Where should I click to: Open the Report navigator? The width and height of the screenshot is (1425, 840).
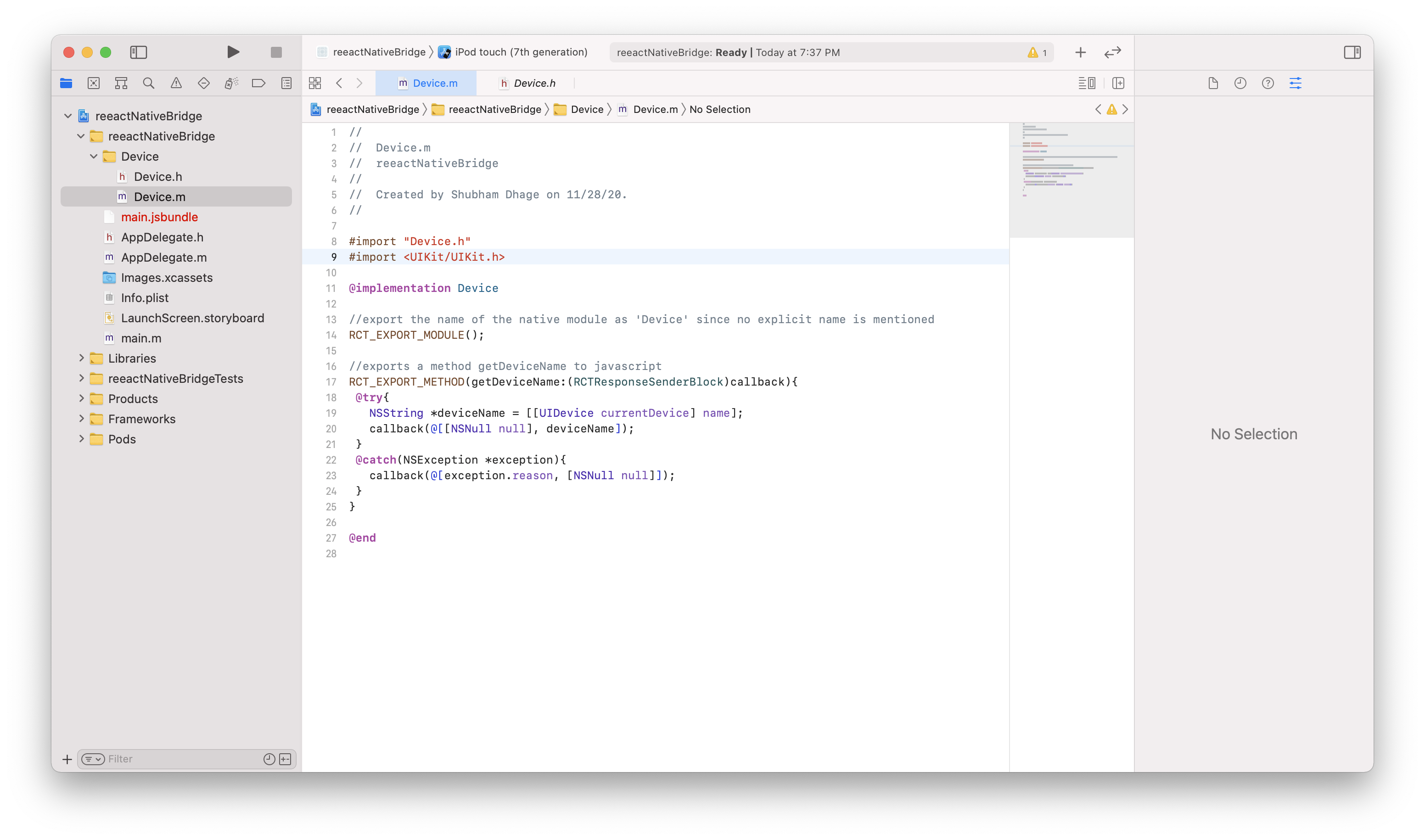[286, 83]
